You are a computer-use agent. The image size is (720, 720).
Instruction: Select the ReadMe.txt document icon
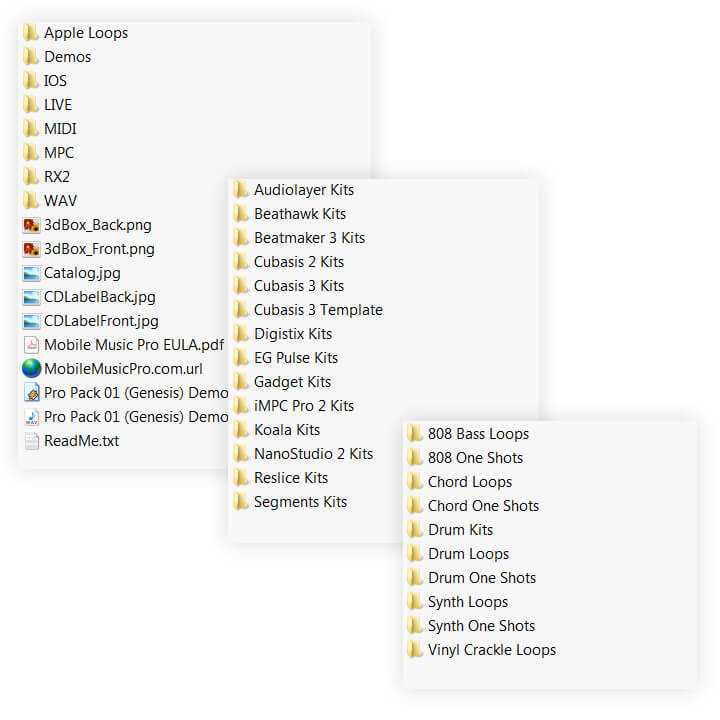click(x=31, y=441)
